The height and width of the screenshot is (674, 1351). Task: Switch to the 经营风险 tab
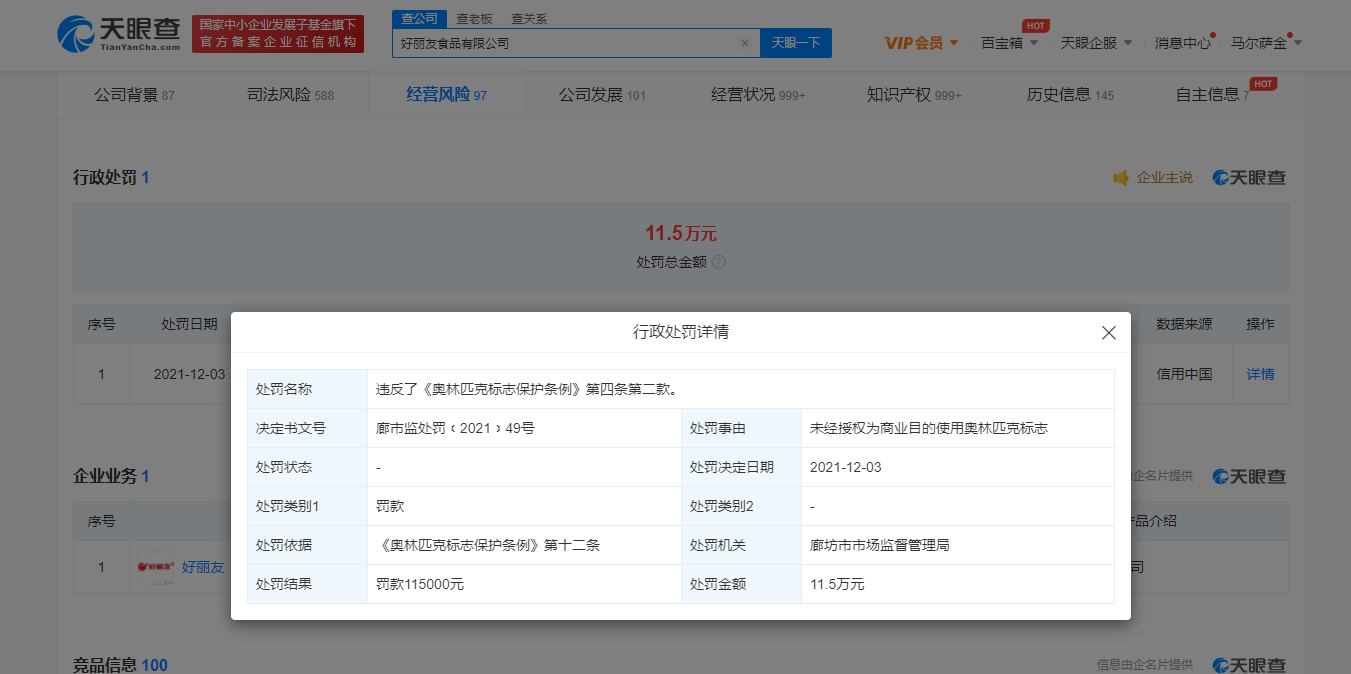[x=446, y=95]
